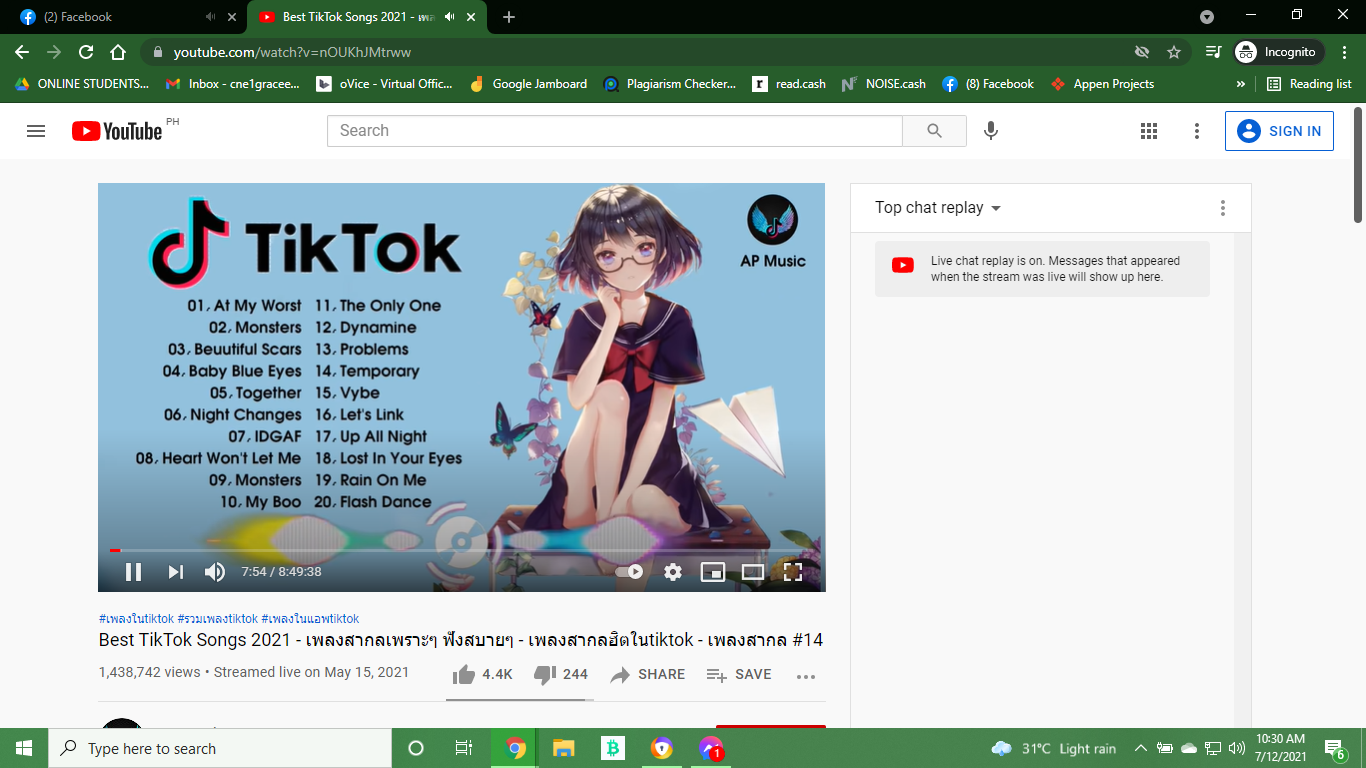Screen dimensions: 1366x768
Task: Open the Google Jamboard bookmark
Action: [529, 84]
